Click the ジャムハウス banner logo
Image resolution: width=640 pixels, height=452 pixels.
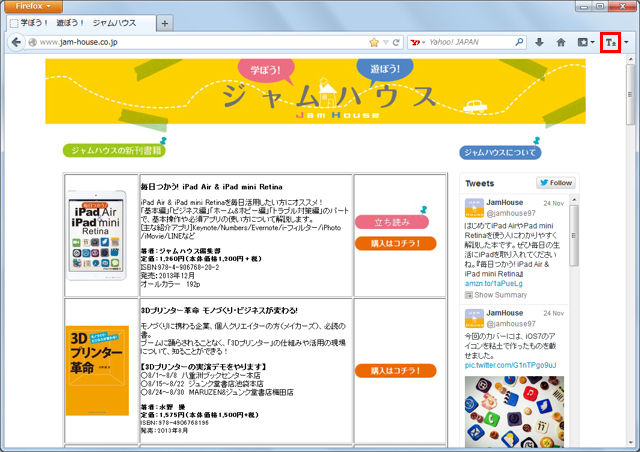329,99
